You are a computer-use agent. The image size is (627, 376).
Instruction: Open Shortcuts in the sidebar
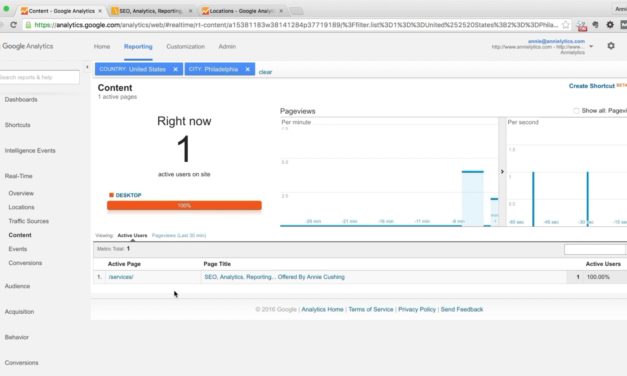pos(18,125)
